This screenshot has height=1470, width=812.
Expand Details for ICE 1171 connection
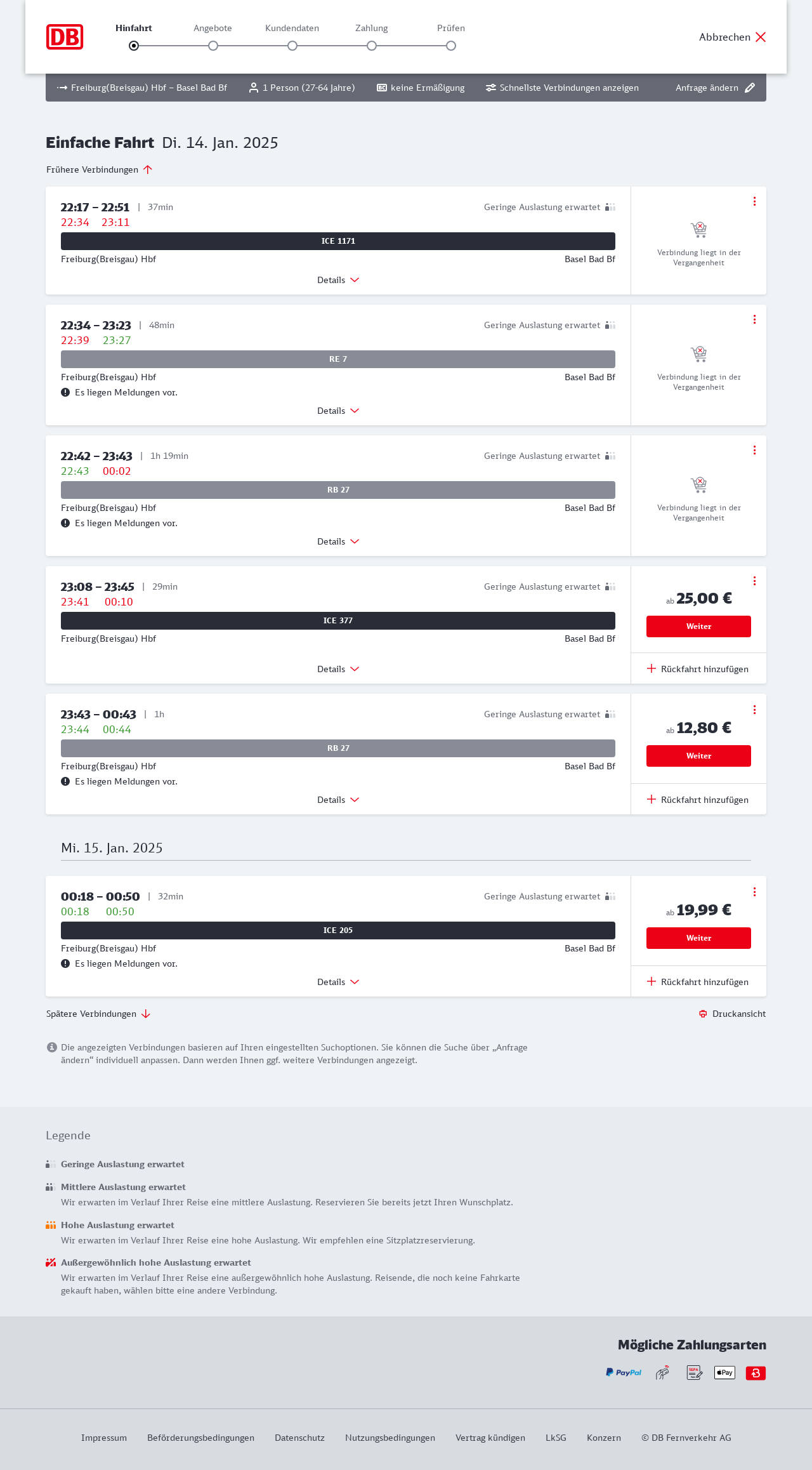point(338,280)
